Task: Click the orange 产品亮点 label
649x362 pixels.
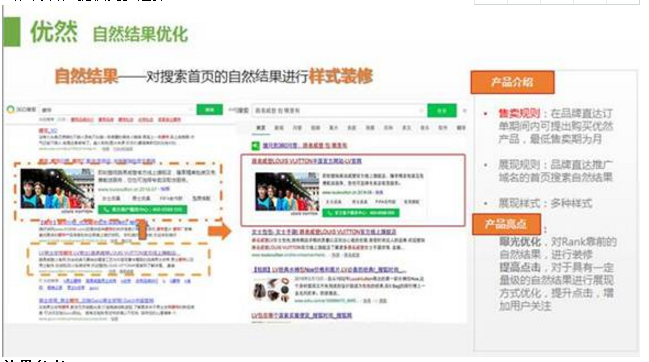Action: click(x=506, y=224)
